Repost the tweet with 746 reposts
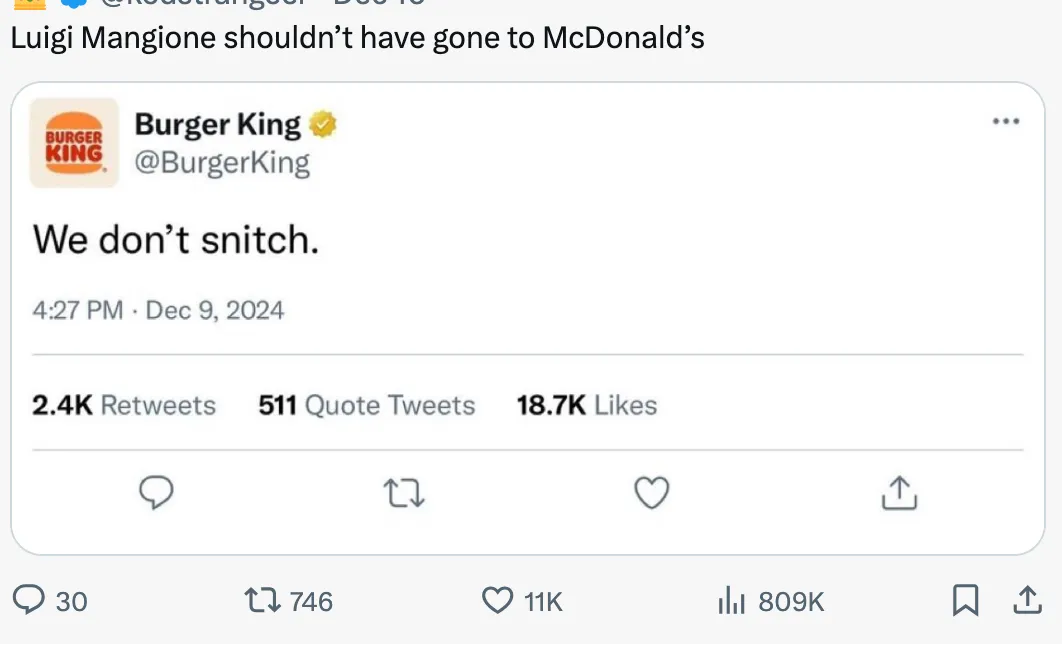Viewport: 1062px width, 648px height. tap(263, 600)
